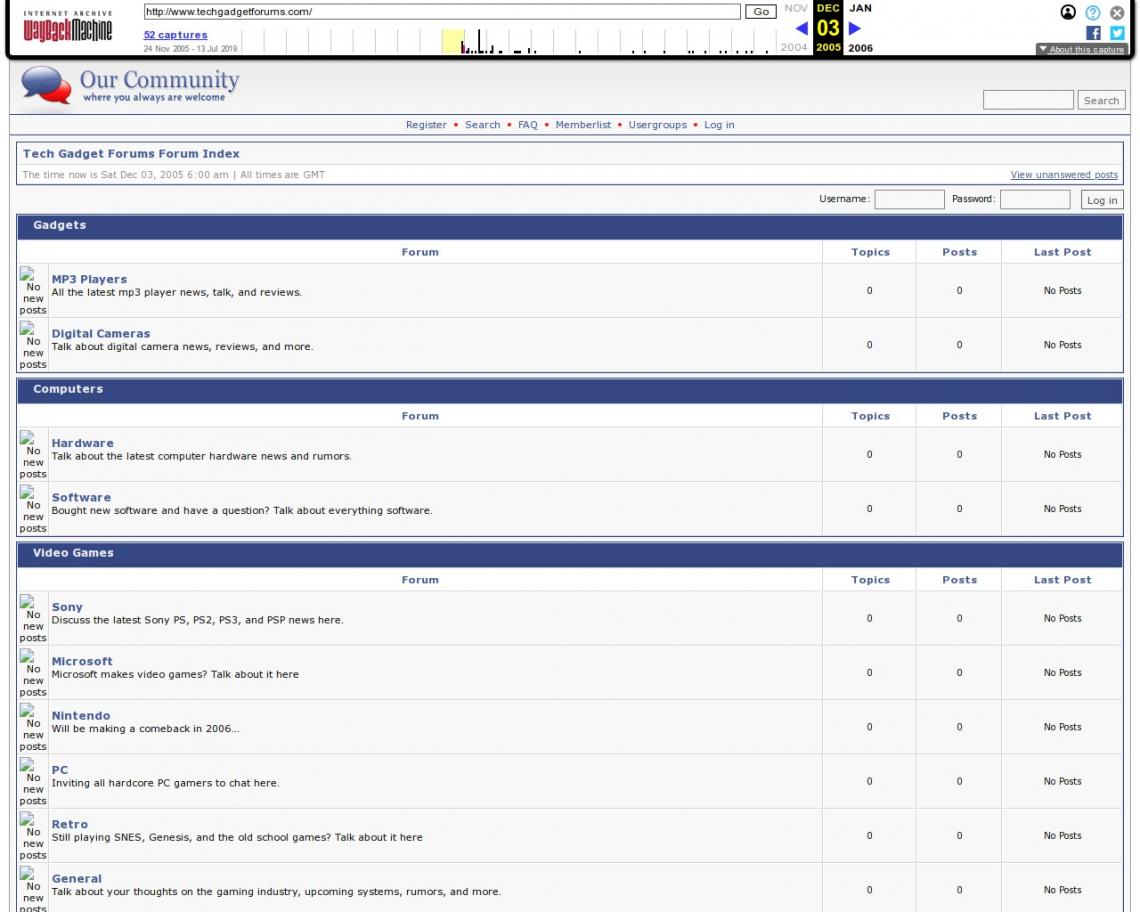
Task: Select the 2006 year label
Action: [860, 48]
